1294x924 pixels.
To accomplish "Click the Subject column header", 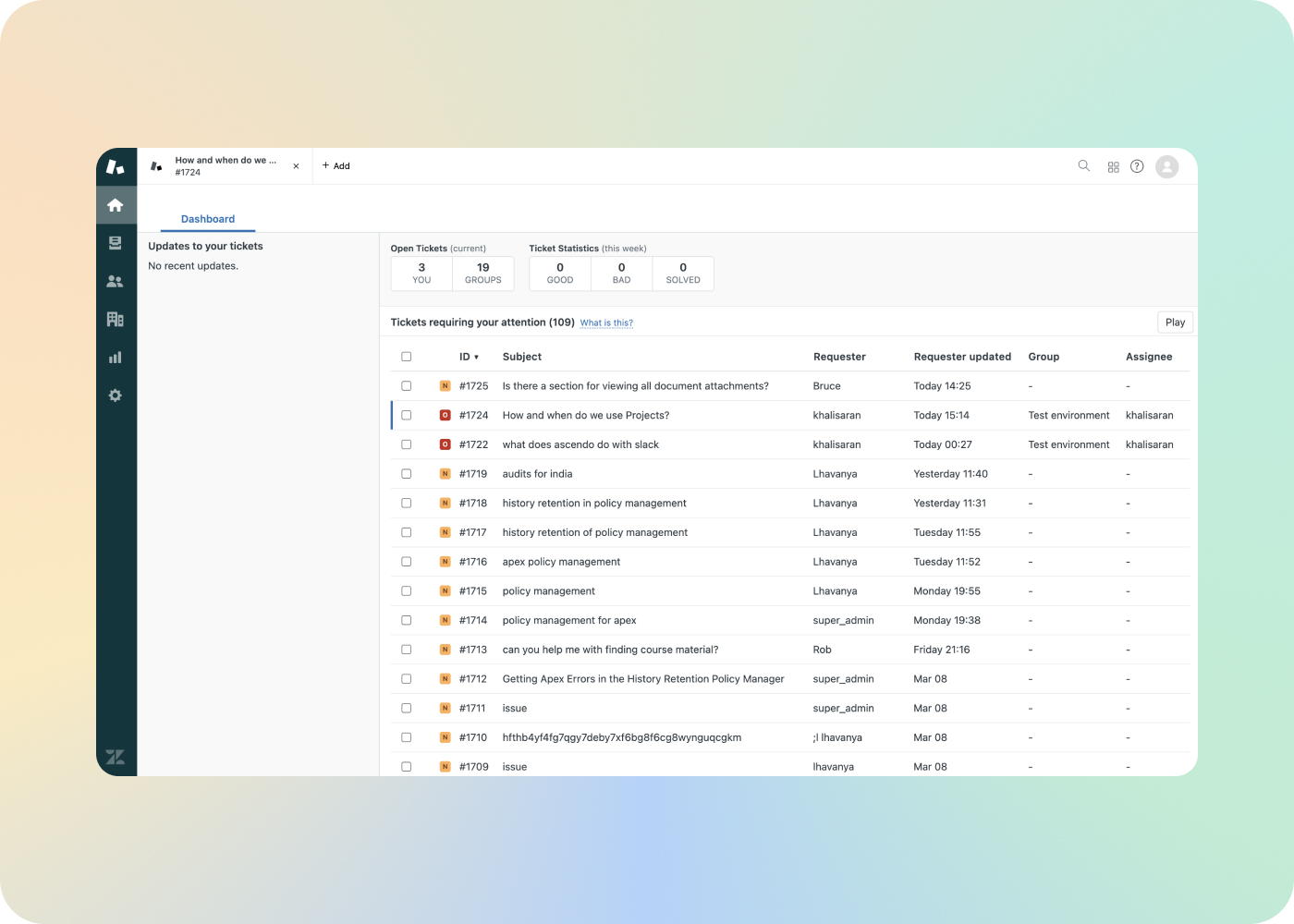I will pos(522,357).
